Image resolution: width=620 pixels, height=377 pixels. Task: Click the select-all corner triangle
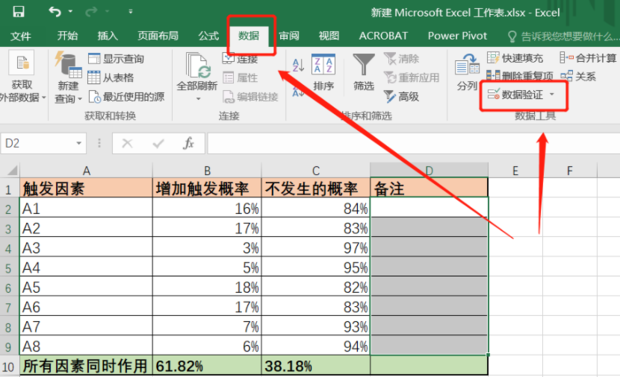pyautogui.click(x=11, y=171)
